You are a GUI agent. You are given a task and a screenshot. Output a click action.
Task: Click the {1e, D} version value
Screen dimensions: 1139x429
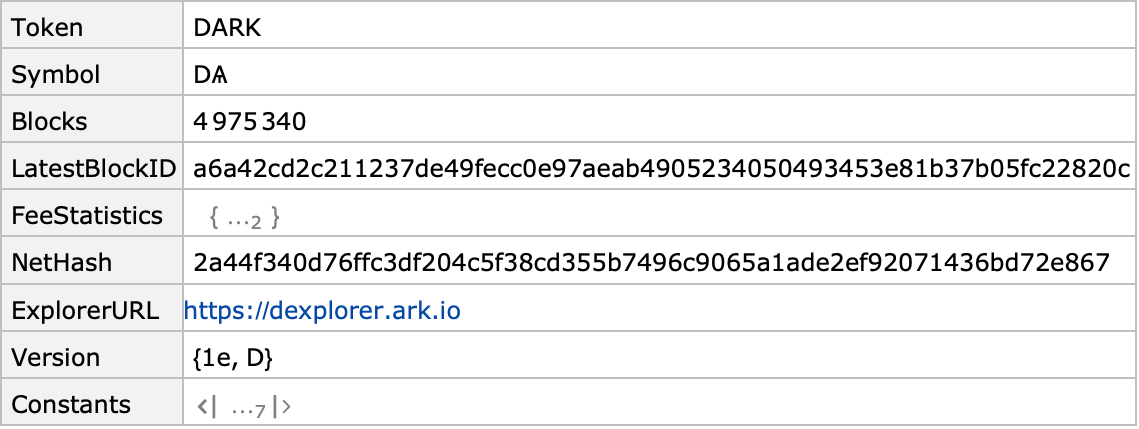[x=233, y=357]
